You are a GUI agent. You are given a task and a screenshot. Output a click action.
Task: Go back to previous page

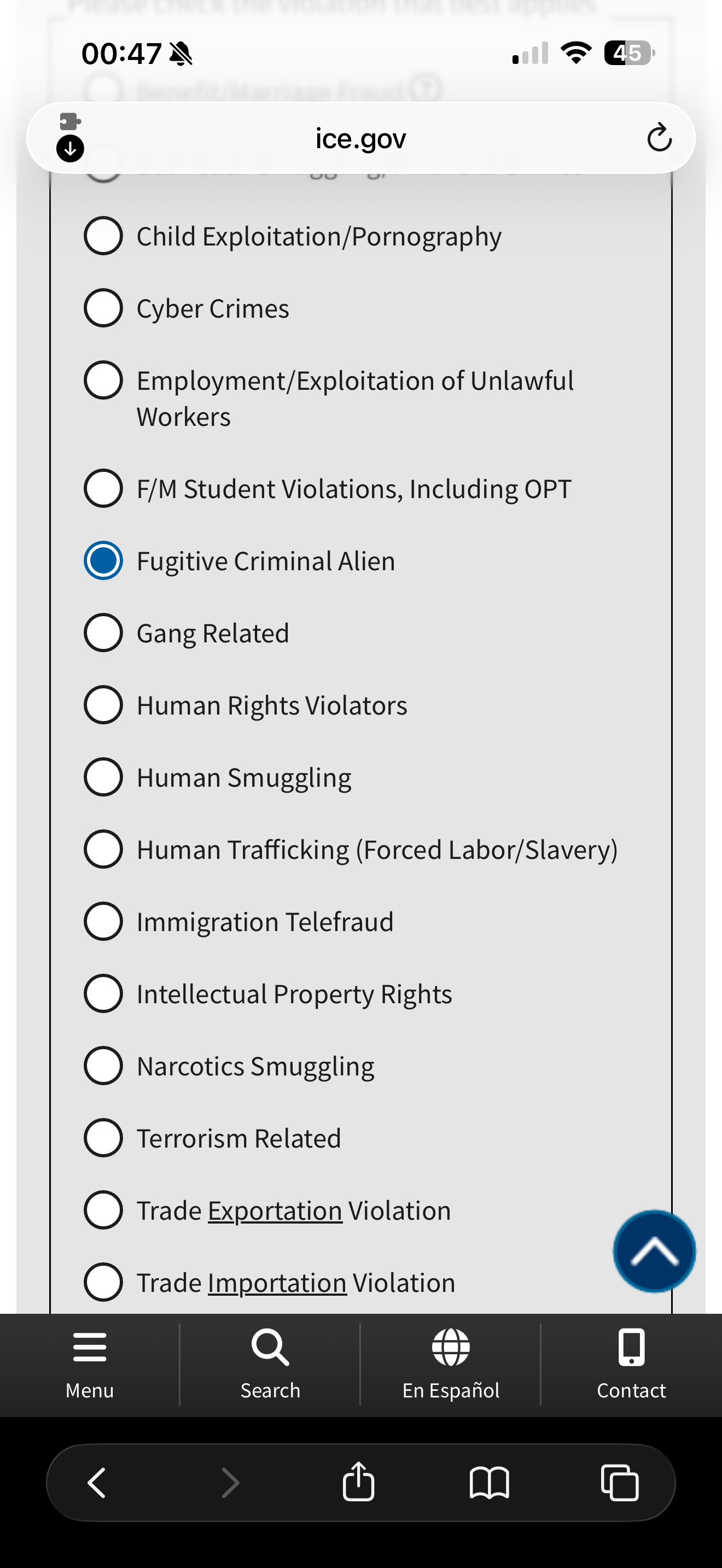(x=97, y=1482)
